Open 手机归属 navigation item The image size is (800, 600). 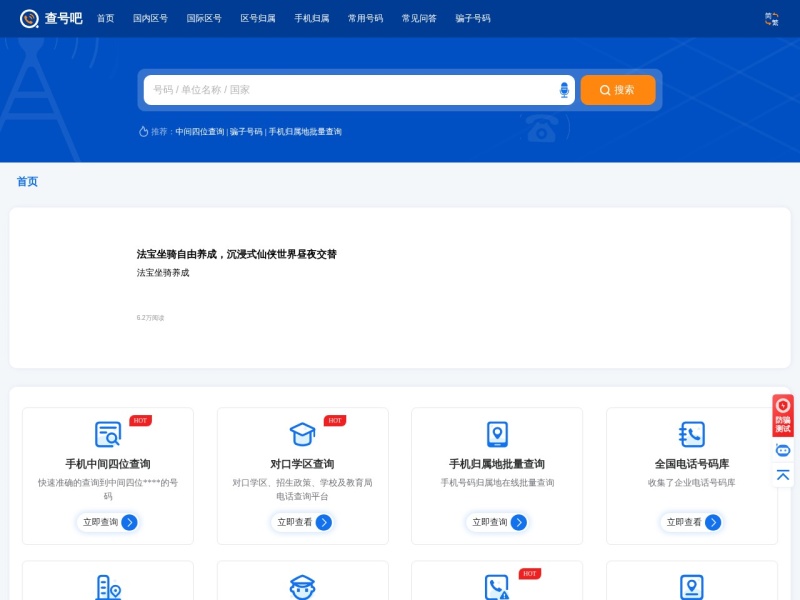pos(311,18)
